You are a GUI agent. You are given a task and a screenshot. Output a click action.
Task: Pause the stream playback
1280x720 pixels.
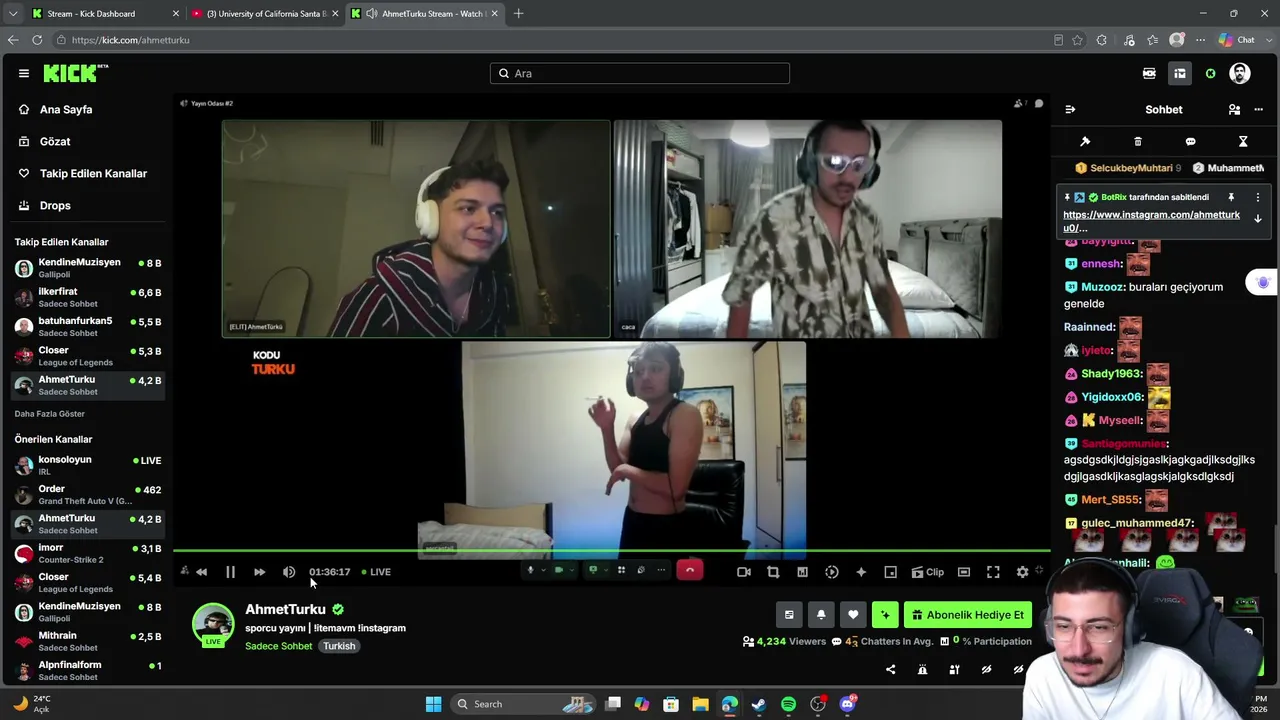(230, 572)
